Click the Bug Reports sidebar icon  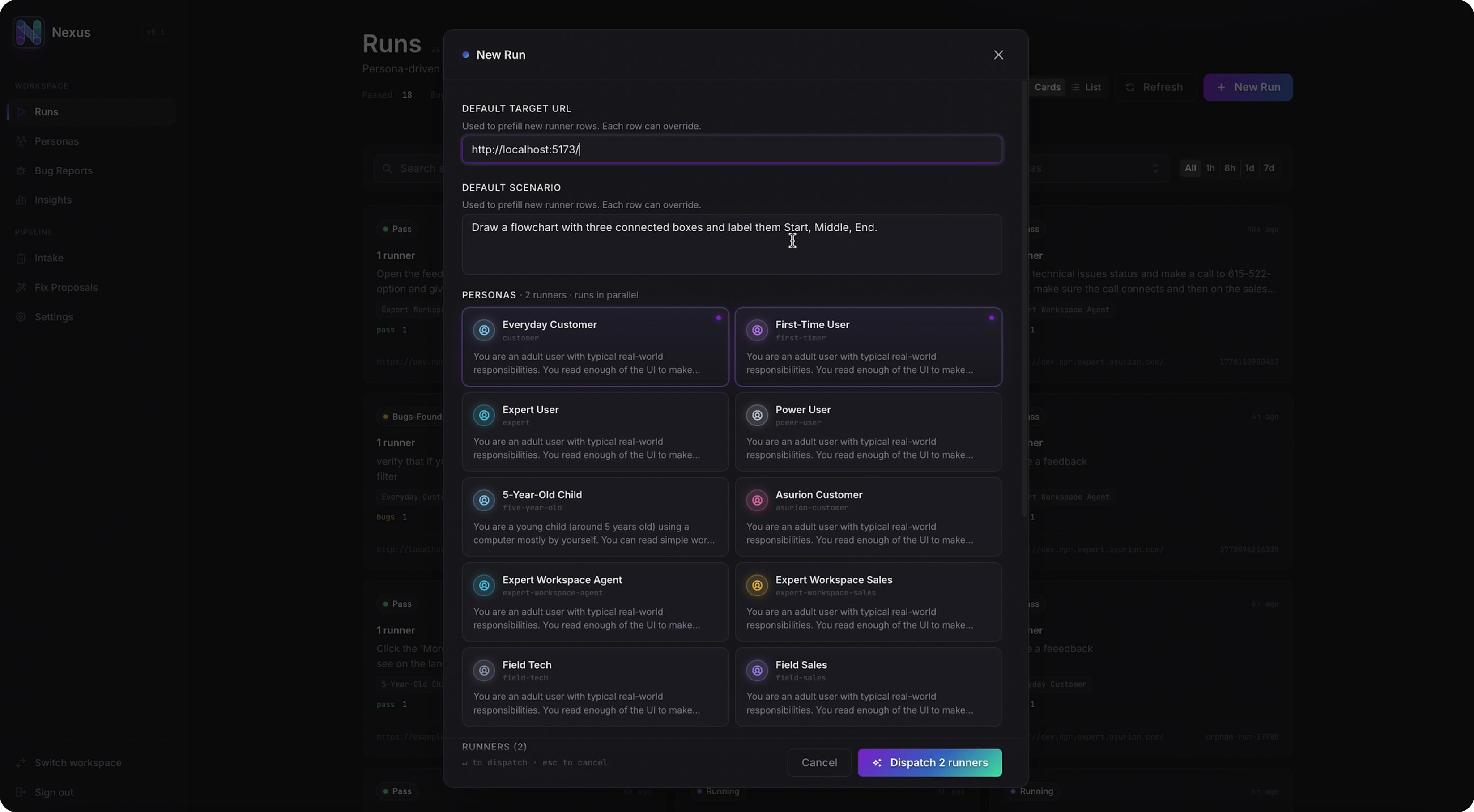coord(21,170)
